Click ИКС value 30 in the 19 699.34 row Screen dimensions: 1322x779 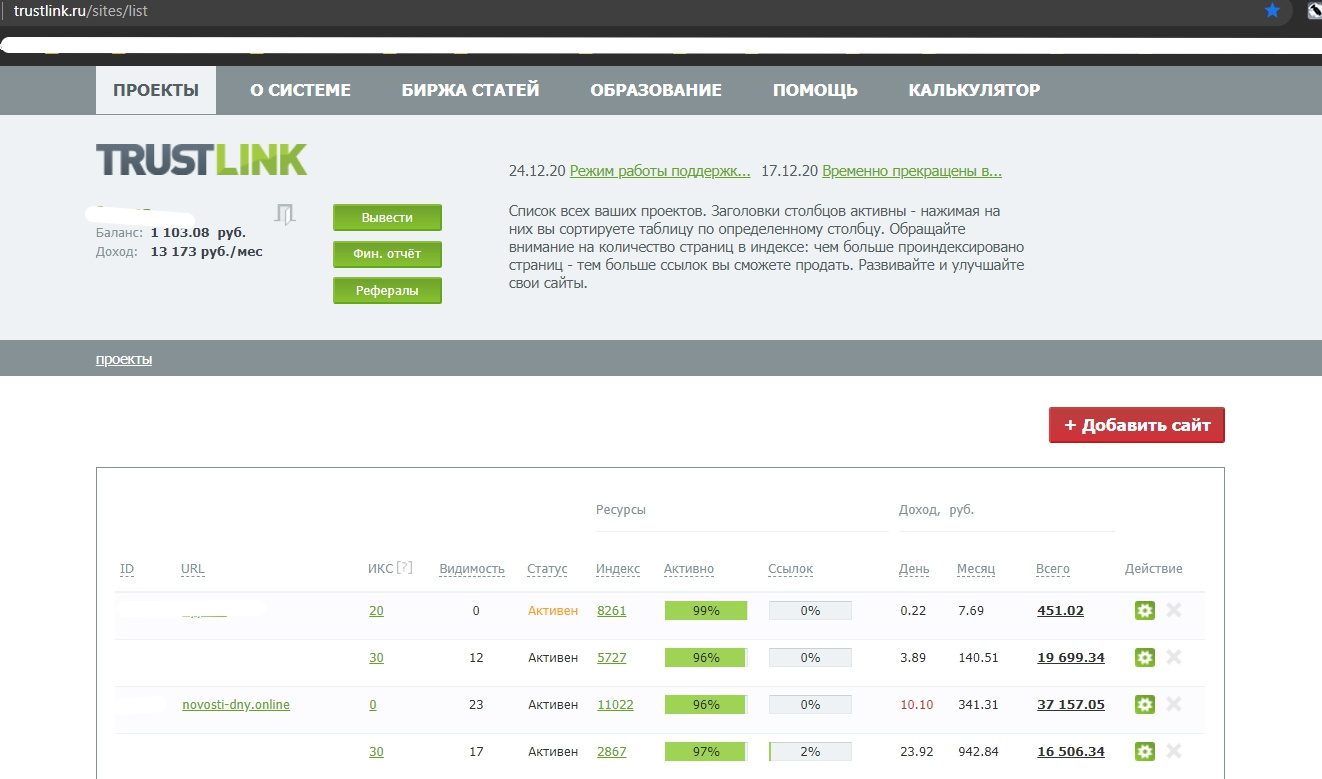(376, 658)
